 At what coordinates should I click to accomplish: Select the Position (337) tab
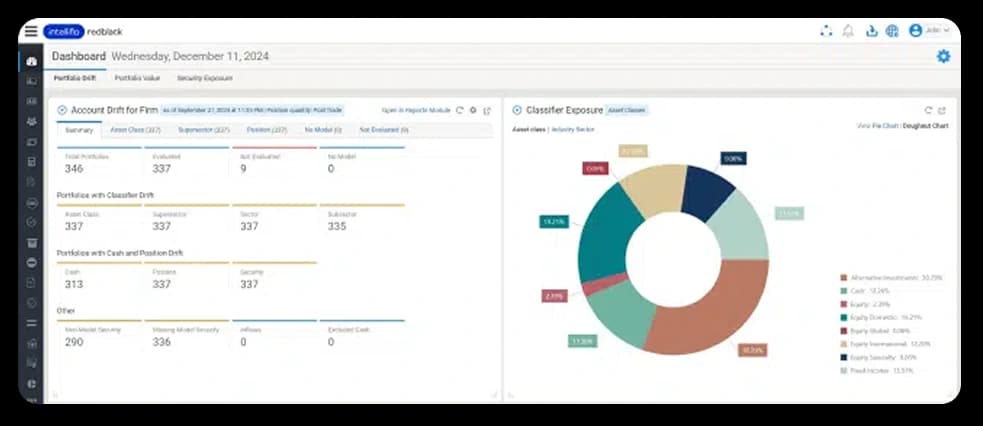click(267, 130)
